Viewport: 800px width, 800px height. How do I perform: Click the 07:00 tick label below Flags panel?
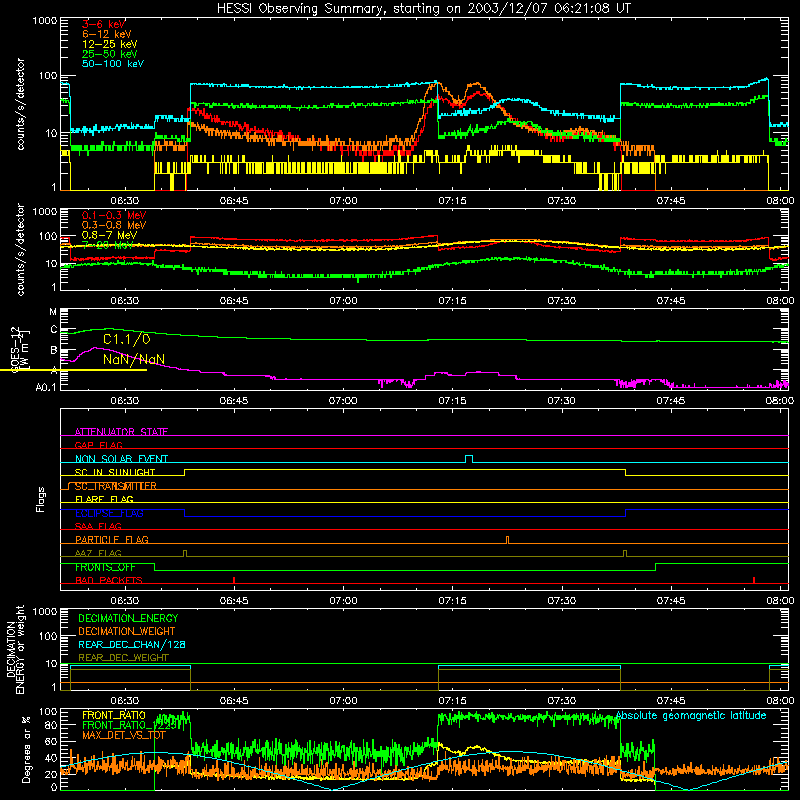coord(343,601)
